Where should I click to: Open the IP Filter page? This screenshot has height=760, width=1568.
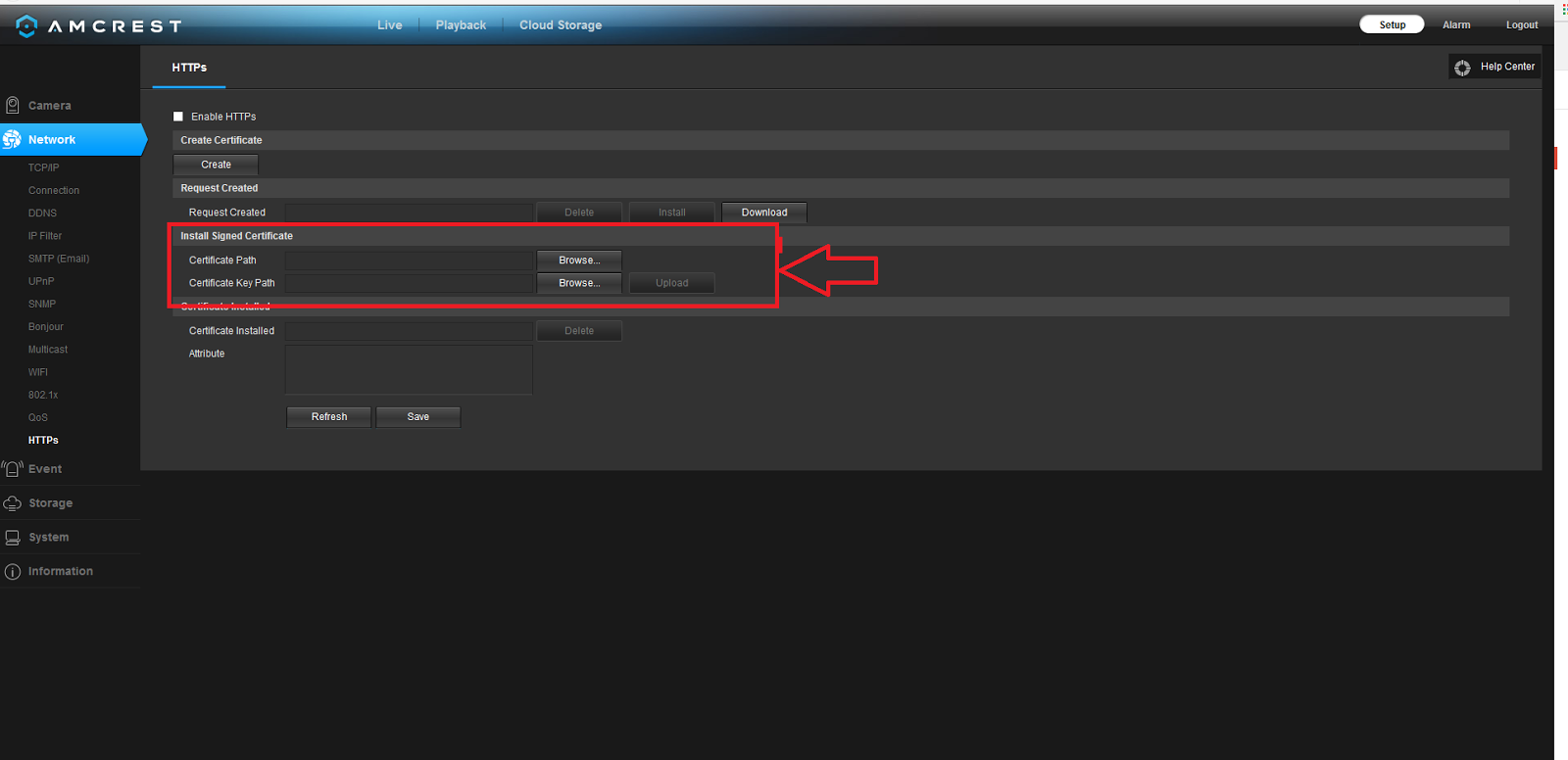45,236
